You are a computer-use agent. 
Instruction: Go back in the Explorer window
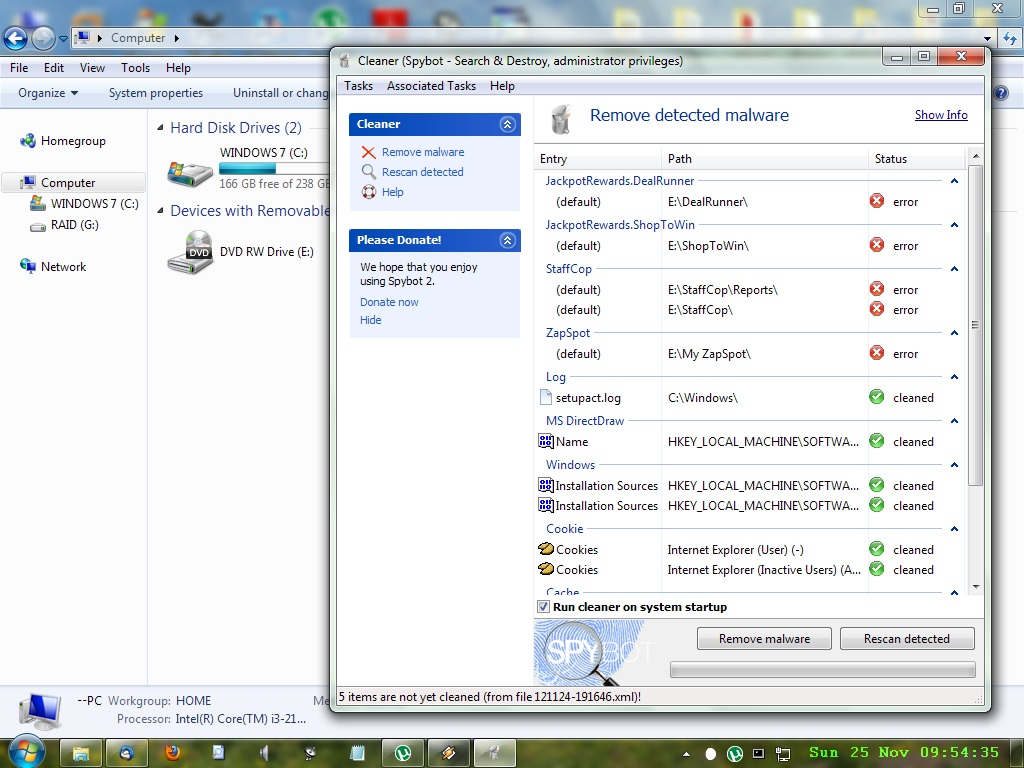point(16,39)
